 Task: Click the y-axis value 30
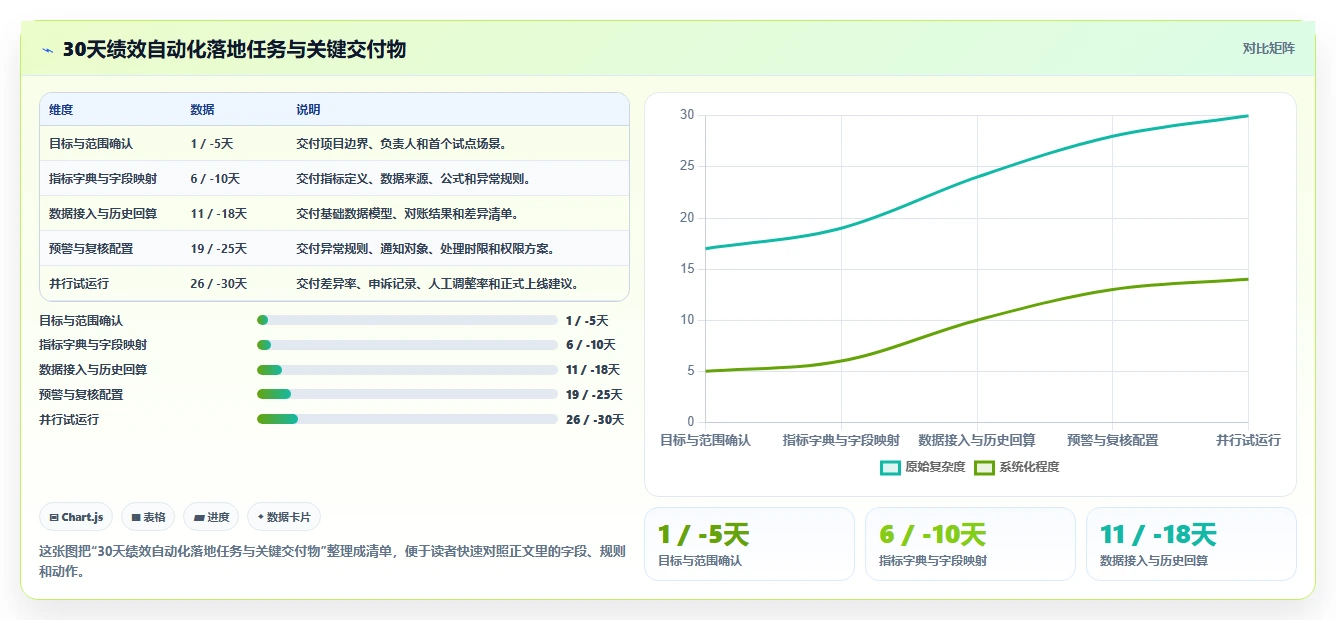(x=686, y=115)
